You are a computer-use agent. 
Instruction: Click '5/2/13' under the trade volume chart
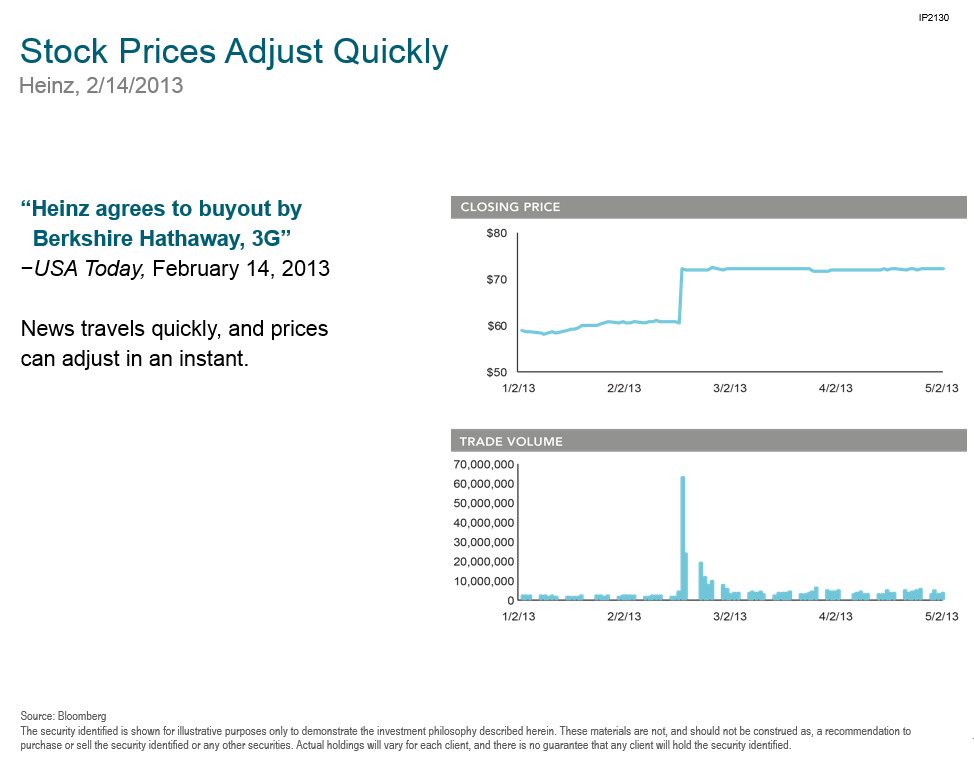[x=942, y=617]
